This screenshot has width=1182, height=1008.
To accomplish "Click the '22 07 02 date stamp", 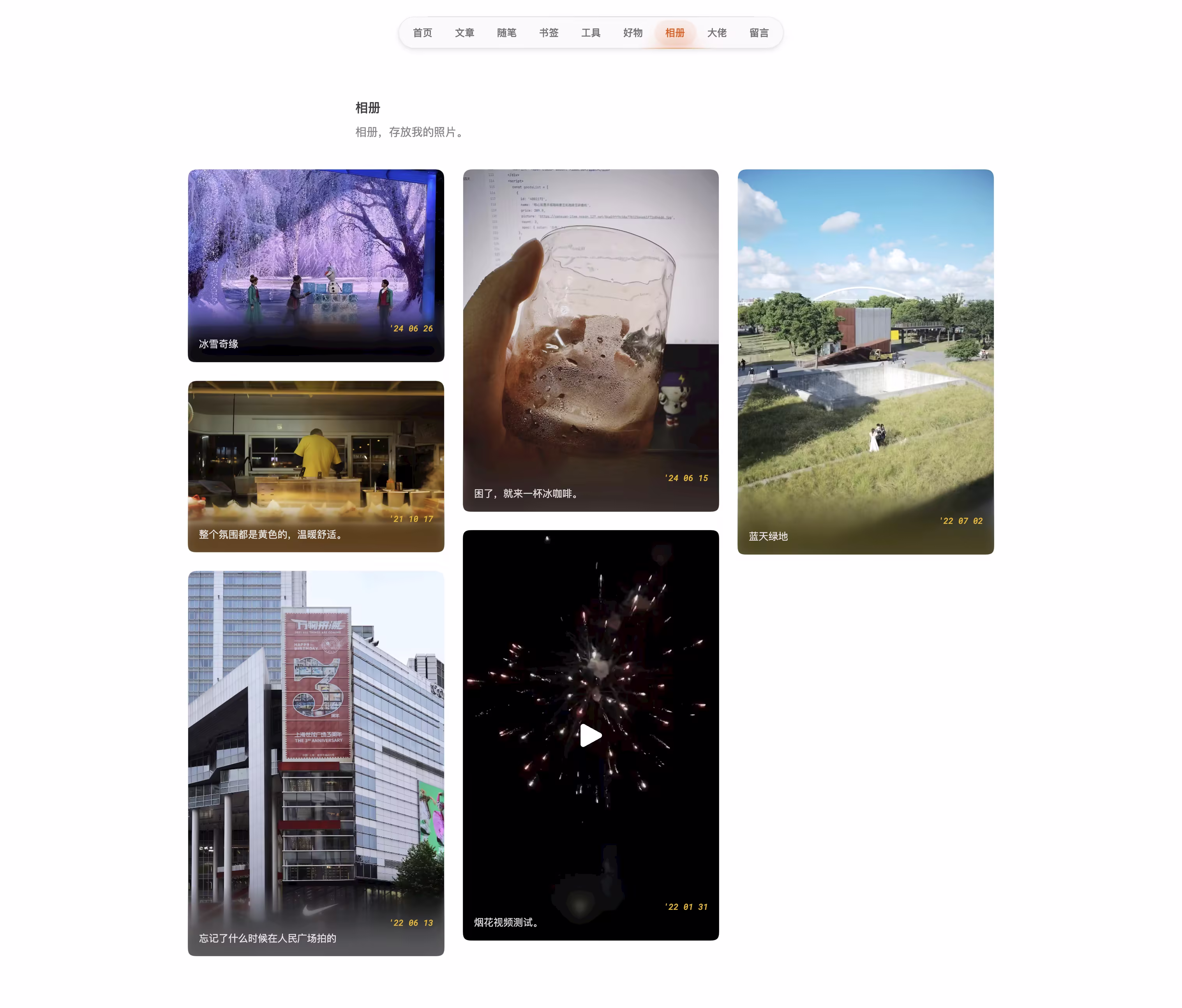I will [961, 521].
